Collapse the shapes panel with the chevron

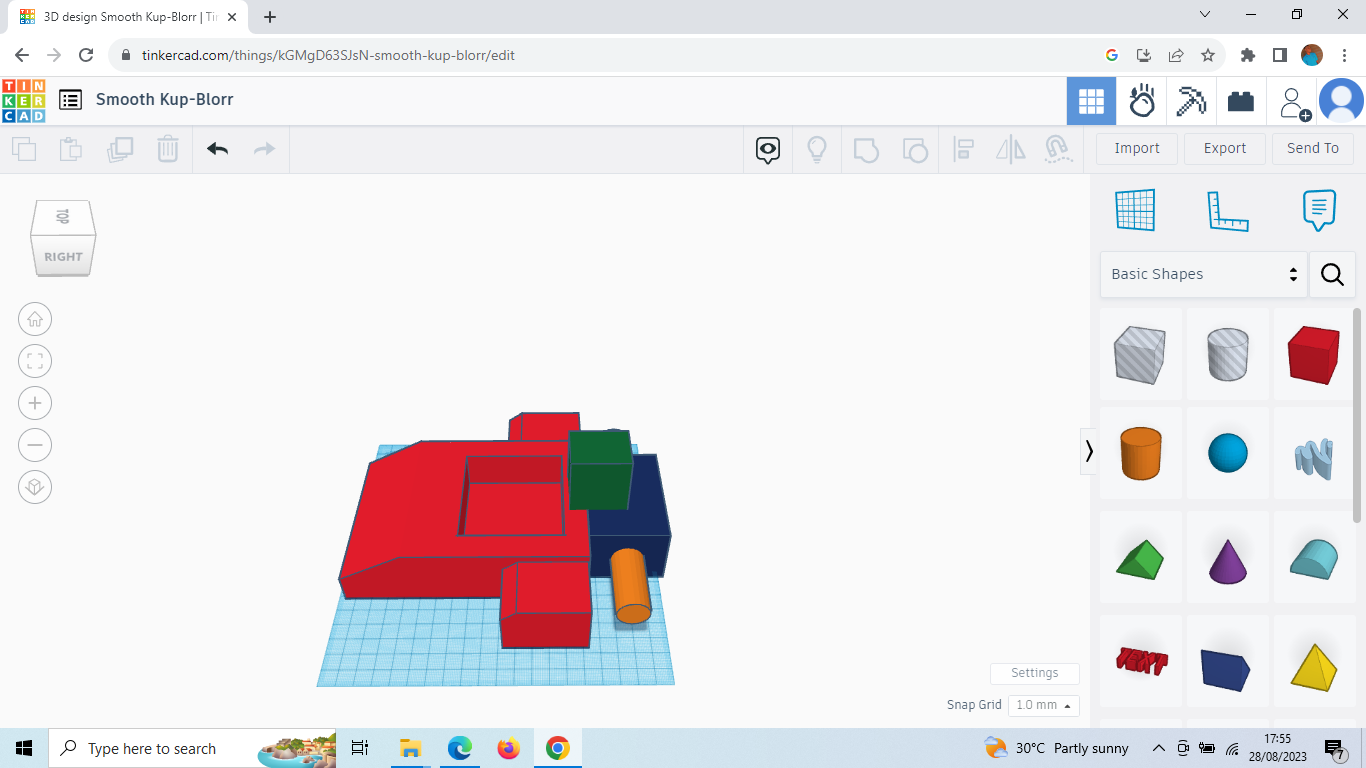(1089, 451)
